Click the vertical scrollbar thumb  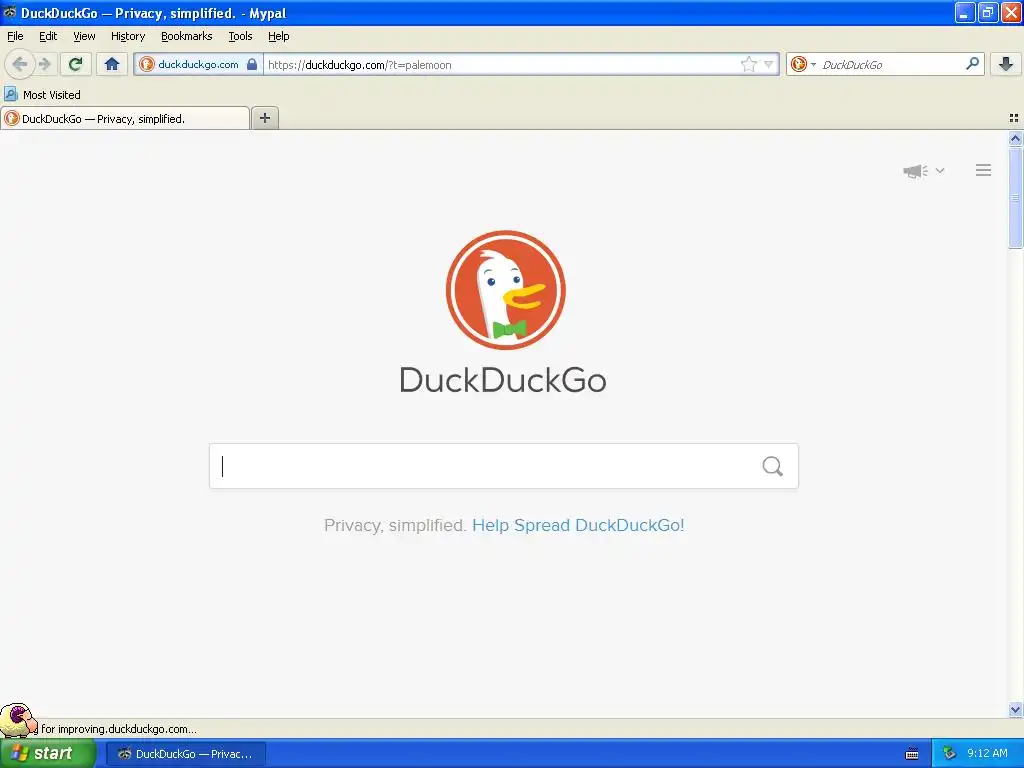1015,198
